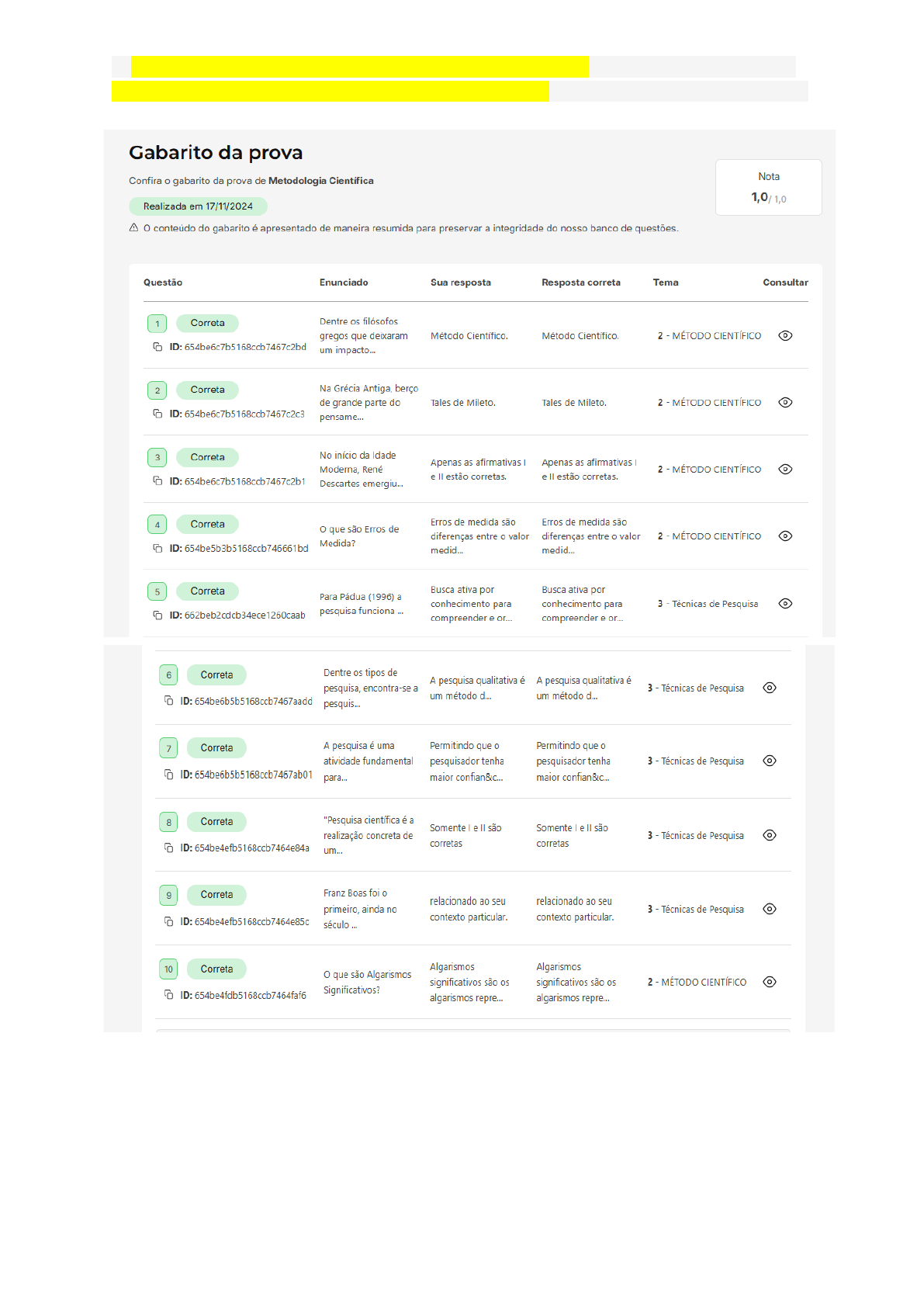Click the Consultar column header
Screen dimensions: 924x1307
pyautogui.click(x=785, y=283)
